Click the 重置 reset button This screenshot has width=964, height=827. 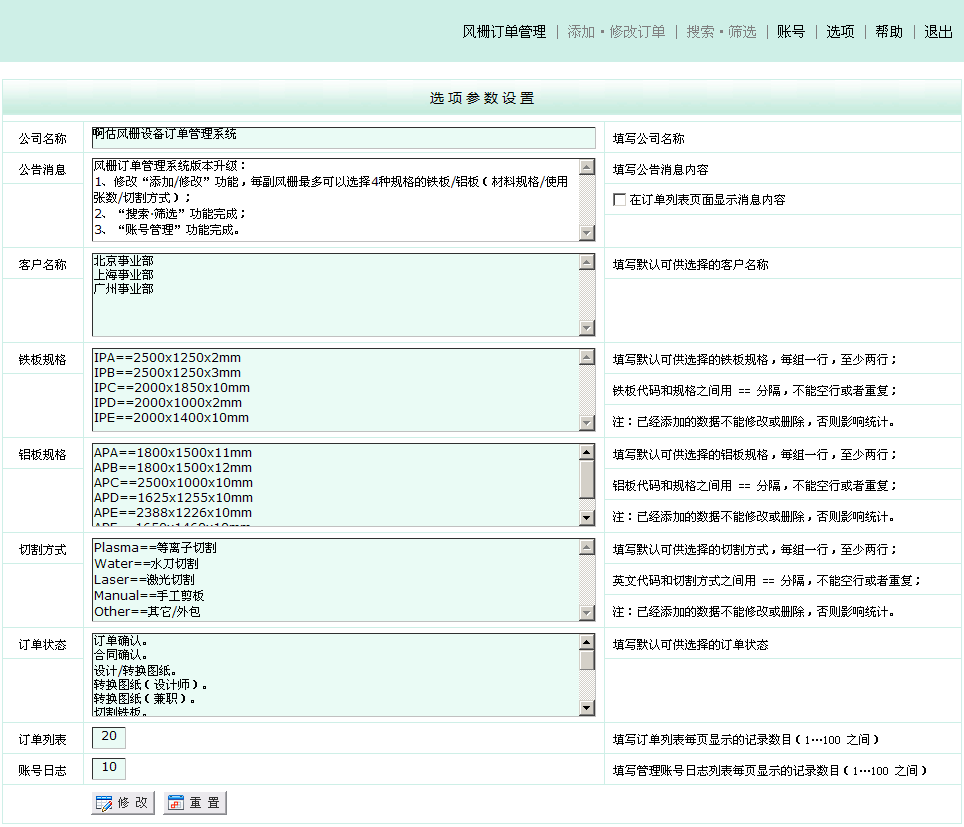coord(194,803)
